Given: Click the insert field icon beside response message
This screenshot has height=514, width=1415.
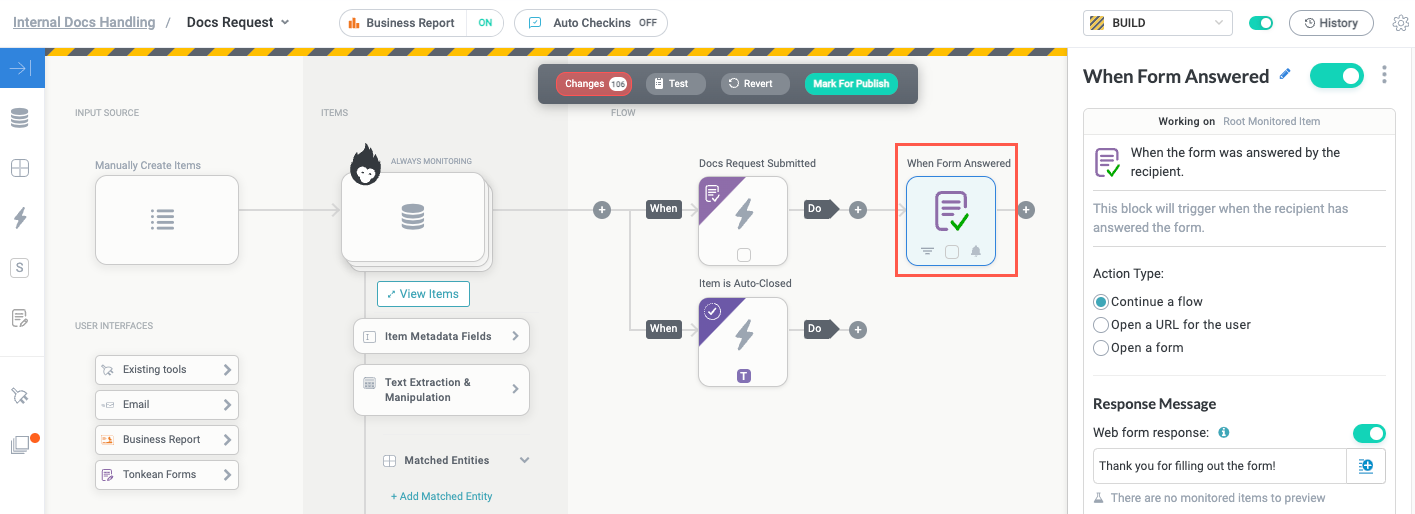Looking at the screenshot, I should point(1366,466).
